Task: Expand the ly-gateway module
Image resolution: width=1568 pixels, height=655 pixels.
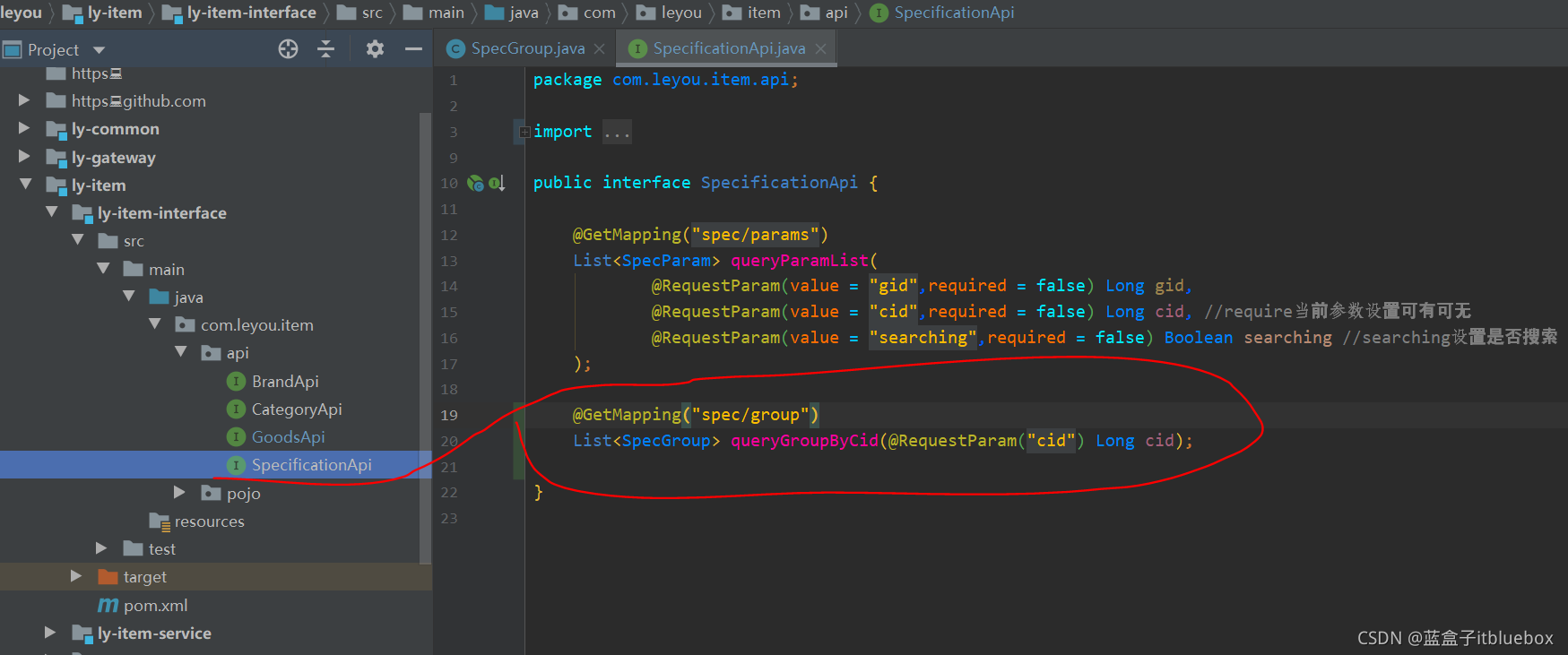Action: (24, 156)
